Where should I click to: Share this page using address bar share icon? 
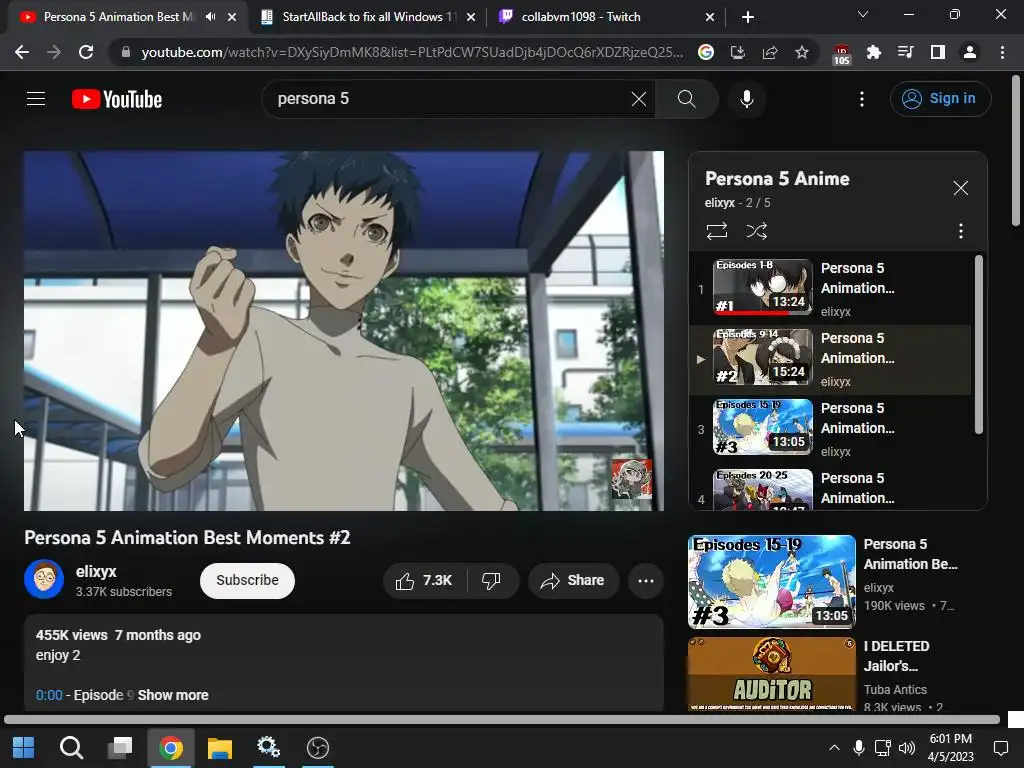(770, 52)
